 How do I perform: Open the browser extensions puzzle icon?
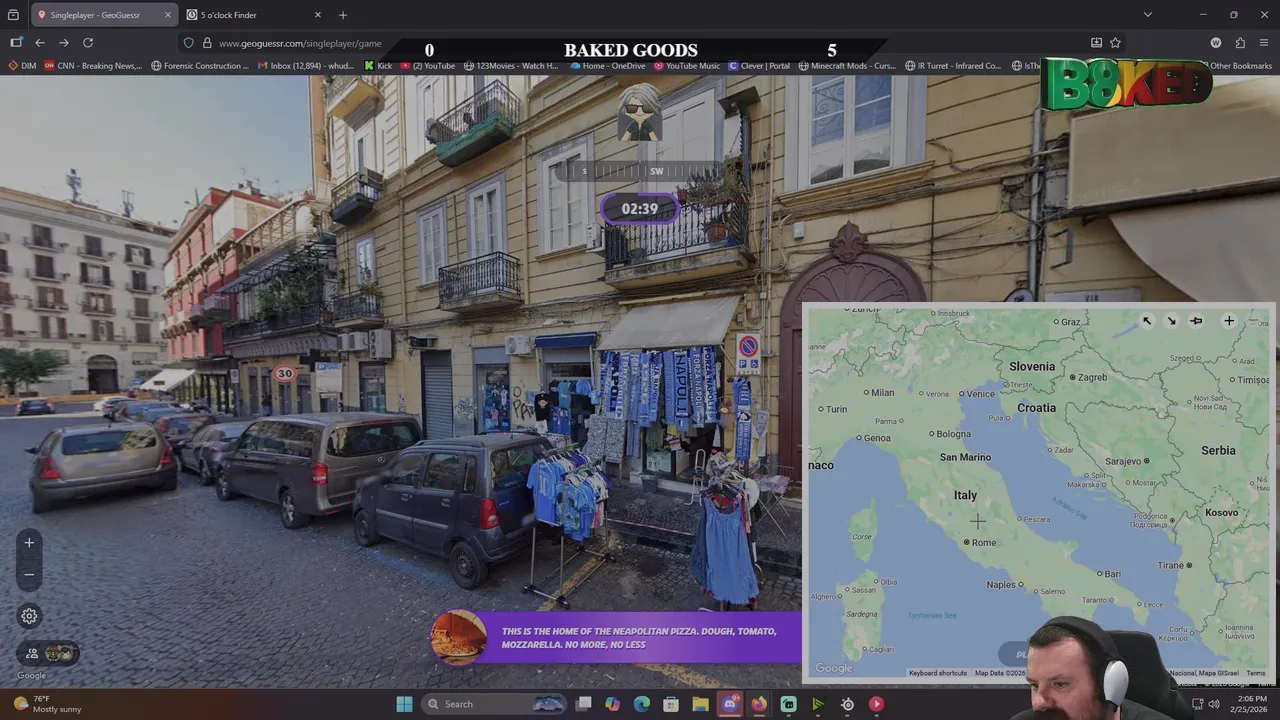point(1240,43)
